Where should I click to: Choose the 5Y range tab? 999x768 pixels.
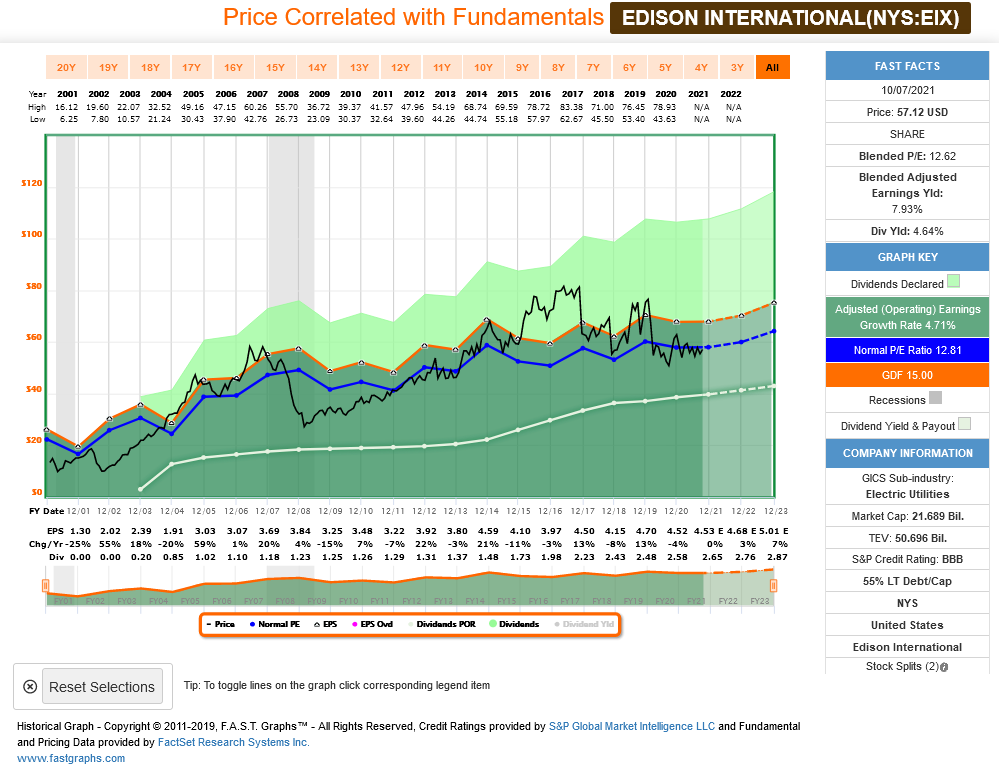click(665, 68)
